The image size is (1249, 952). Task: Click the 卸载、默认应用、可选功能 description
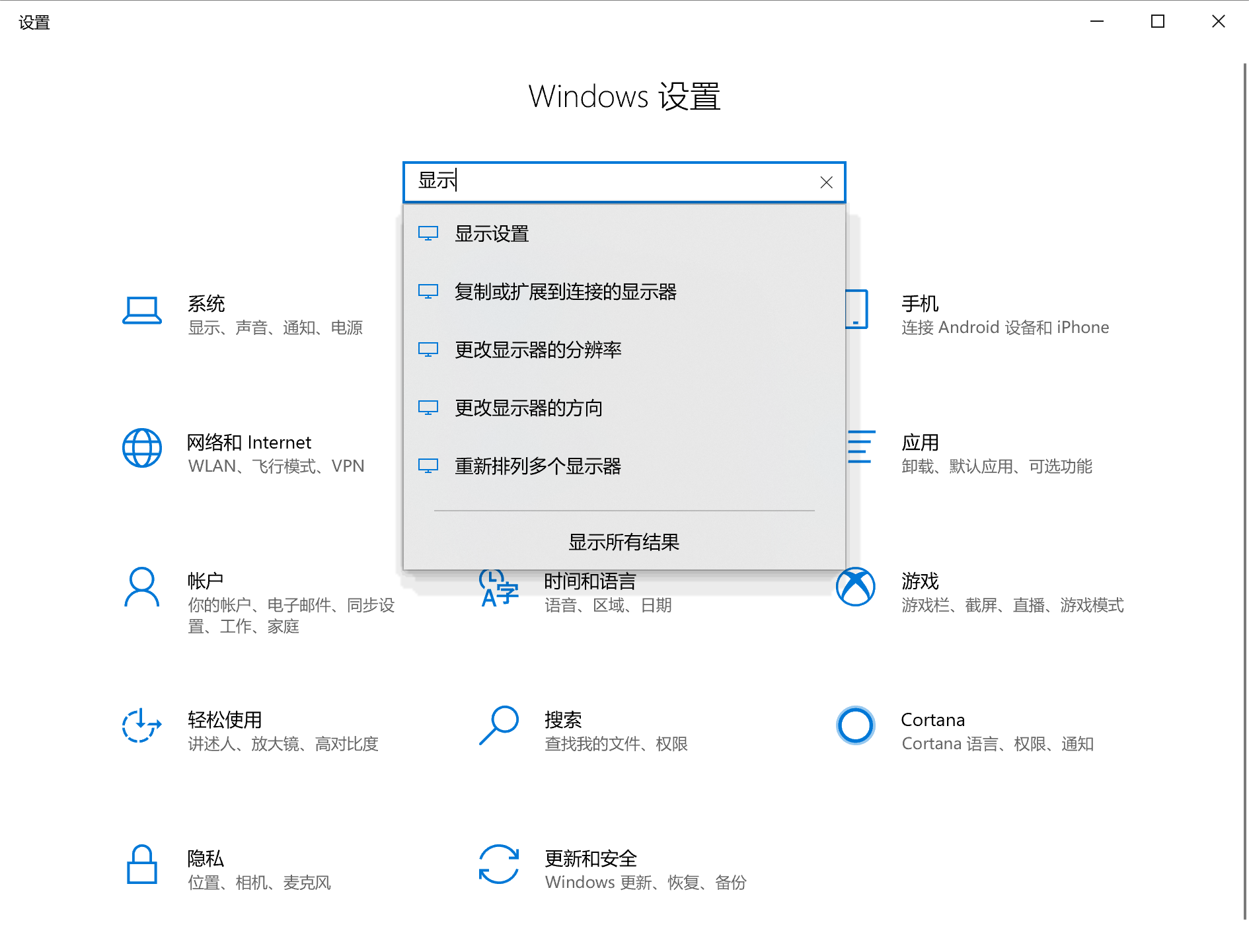pyautogui.click(x=997, y=466)
